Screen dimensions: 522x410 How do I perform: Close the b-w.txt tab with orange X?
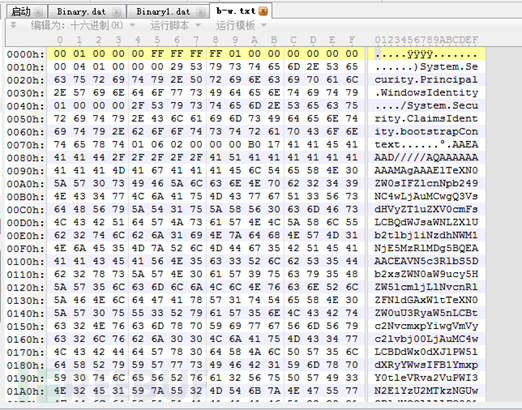263,11
